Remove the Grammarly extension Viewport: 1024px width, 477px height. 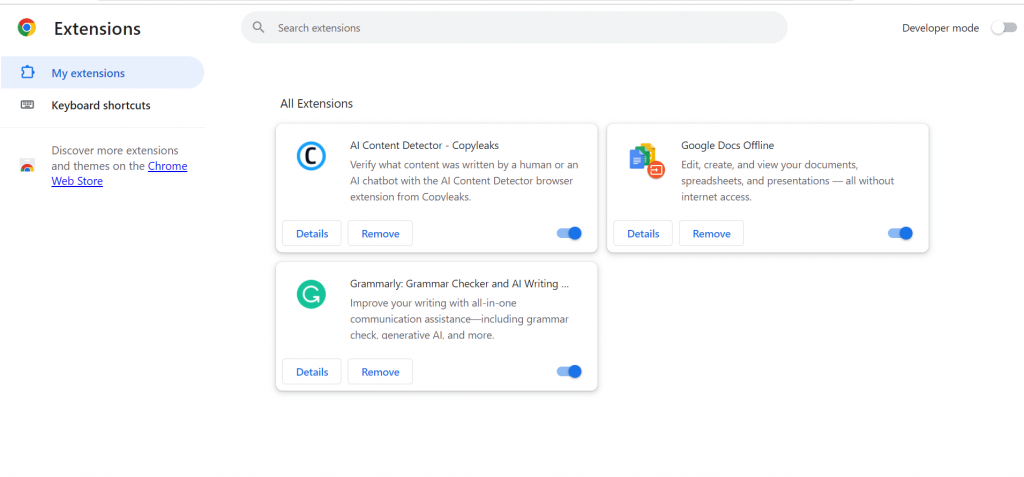(380, 372)
